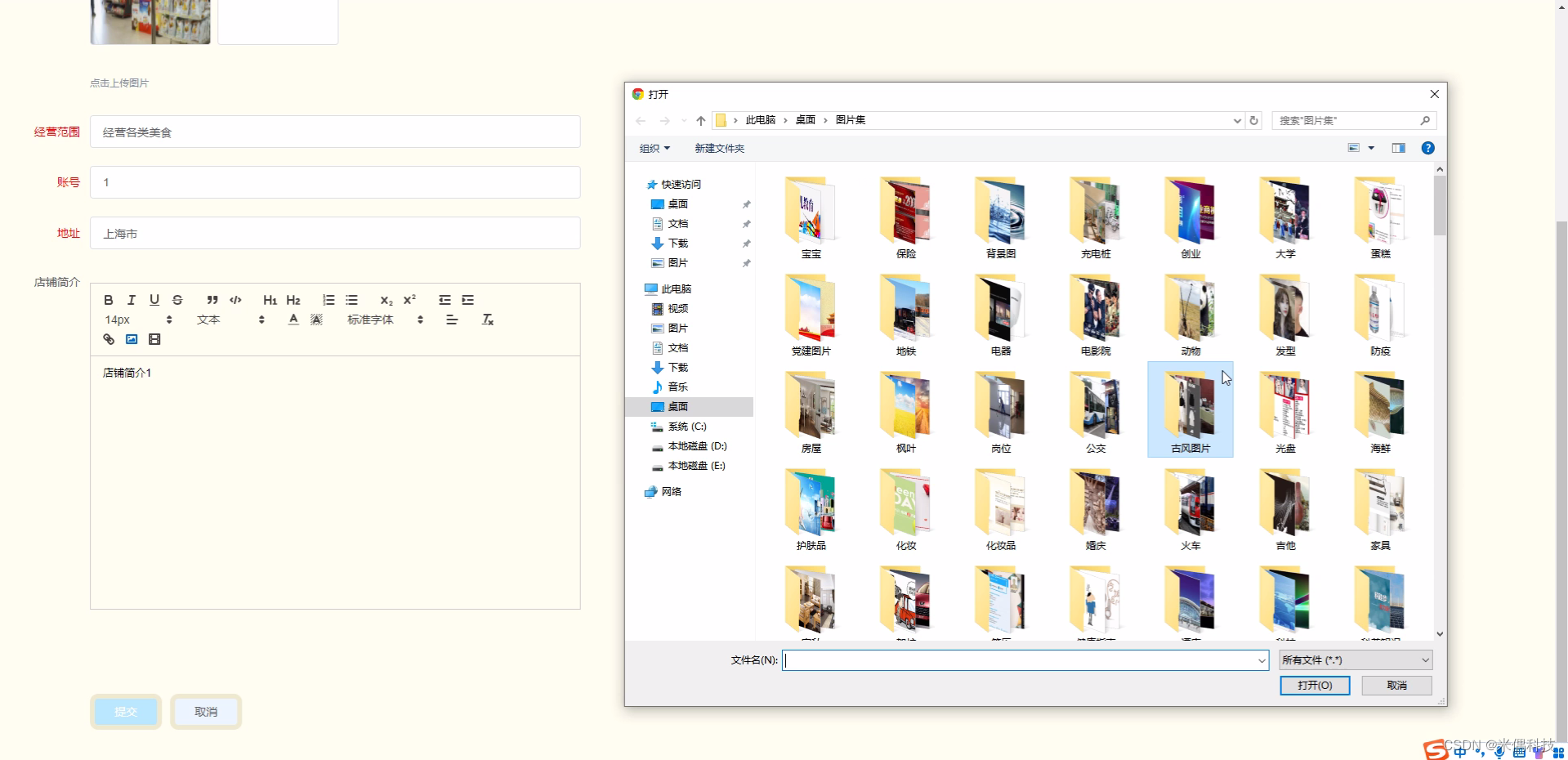Click the 打开(O) button
Viewport: 1568px width, 760px height.
1314,686
